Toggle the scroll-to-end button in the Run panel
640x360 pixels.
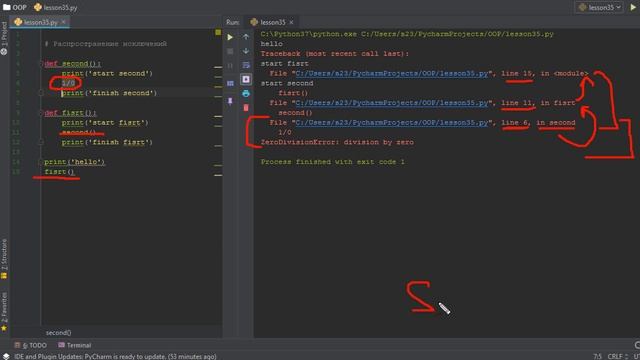click(246, 79)
